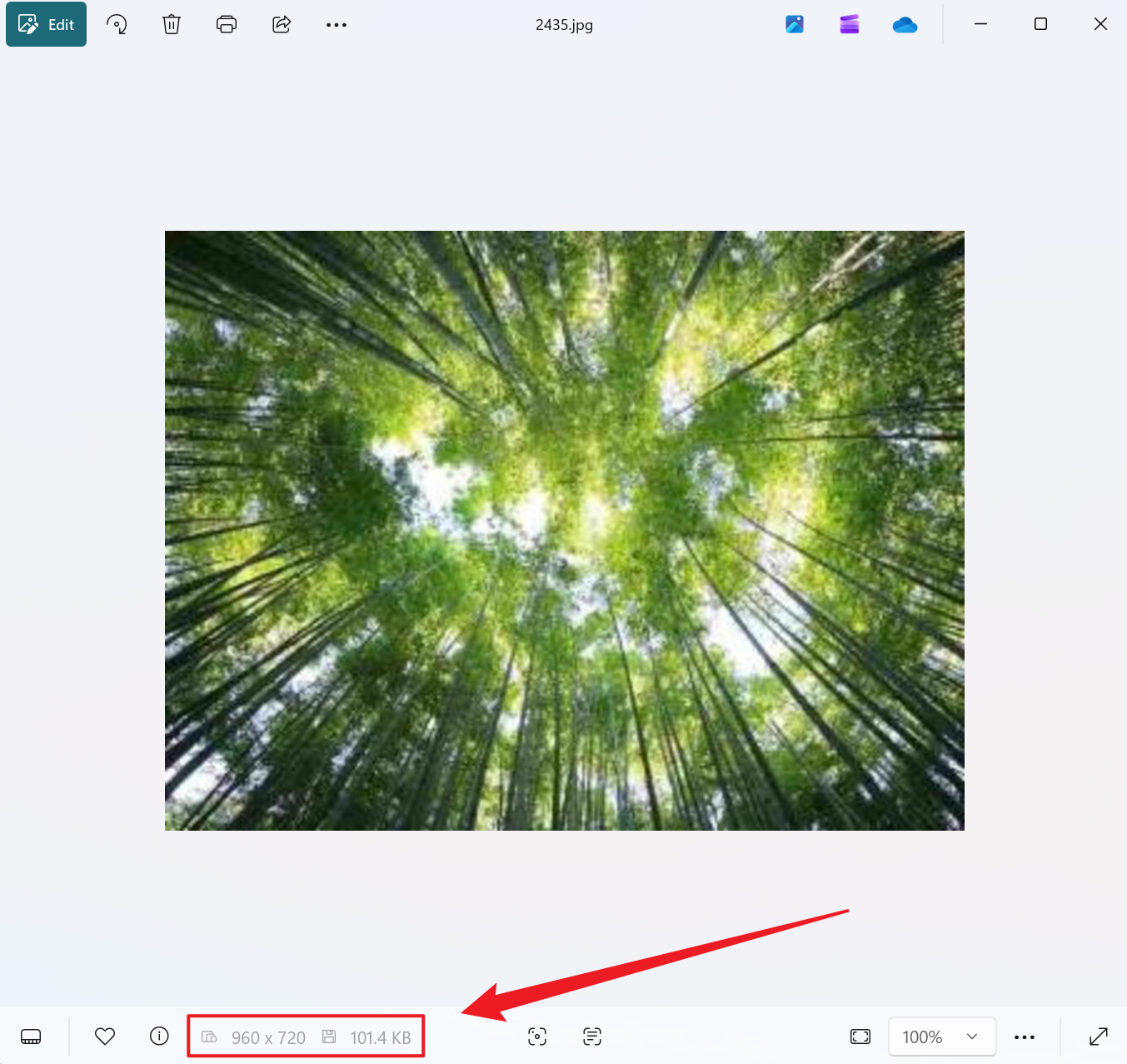Open the top toolbar See more menu
Image resolution: width=1127 pixels, height=1064 pixels.
(337, 25)
